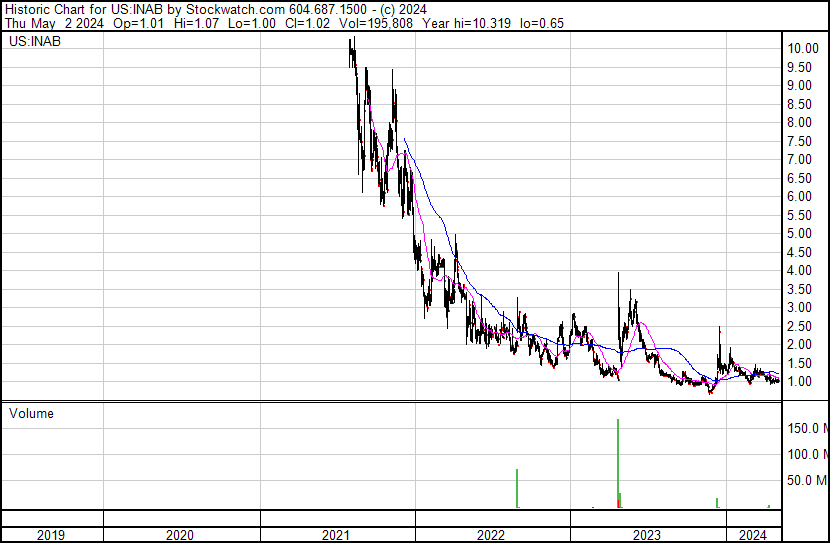
Task: Select the 2019 year marker
Action: [51, 535]
